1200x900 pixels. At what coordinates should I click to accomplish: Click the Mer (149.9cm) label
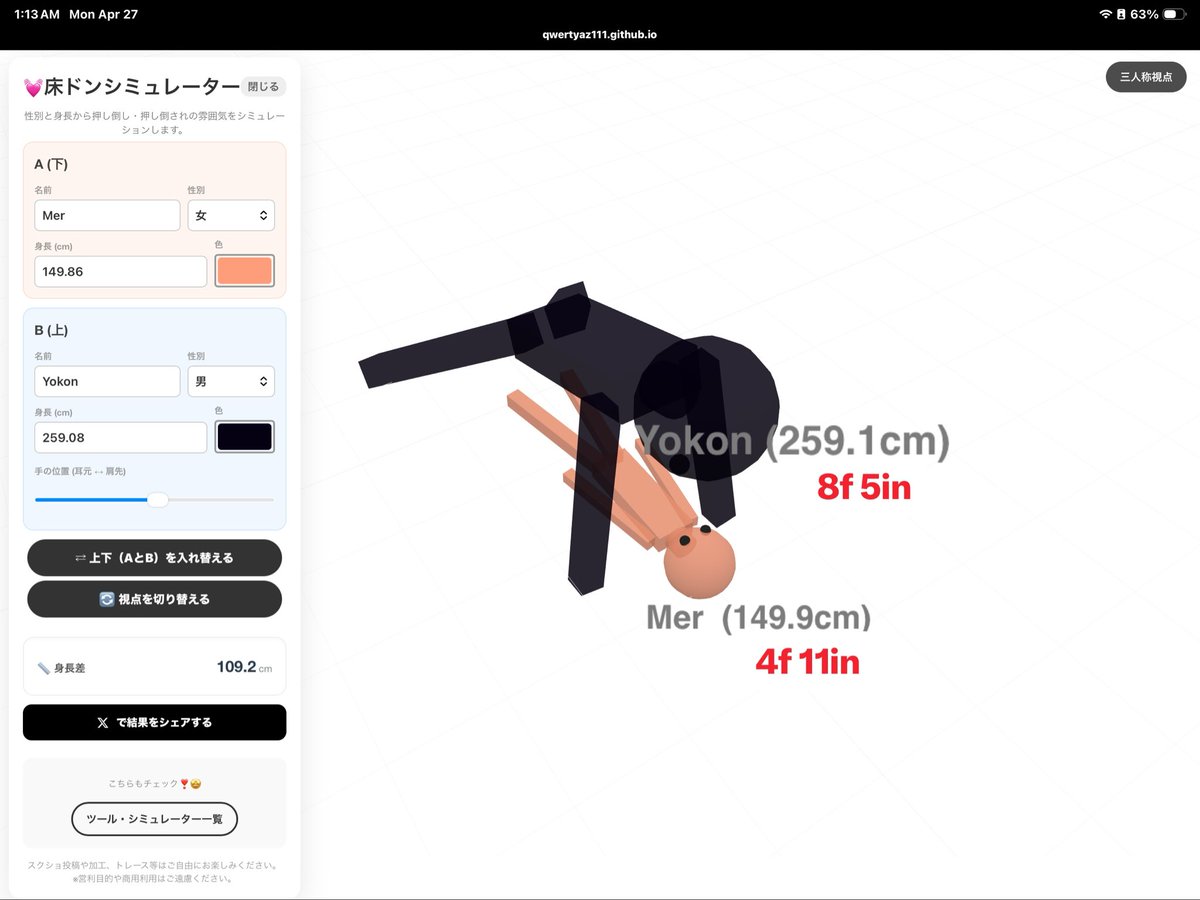[759, 618]
